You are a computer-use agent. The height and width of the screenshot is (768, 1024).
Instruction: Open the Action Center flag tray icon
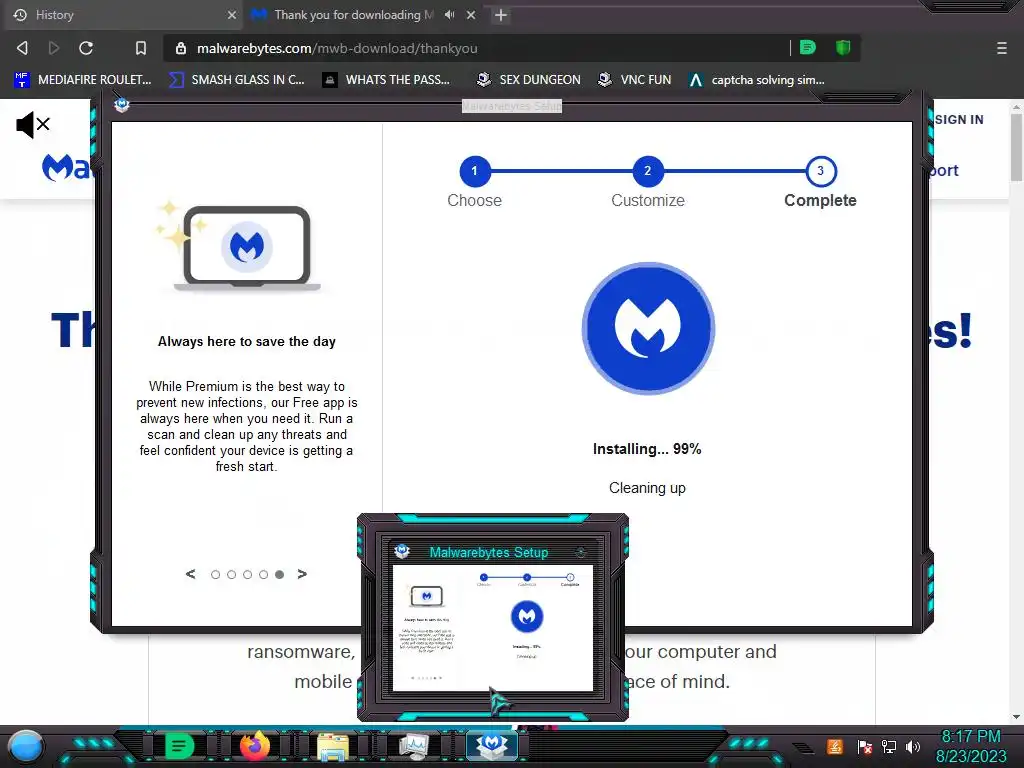(865, 746)
